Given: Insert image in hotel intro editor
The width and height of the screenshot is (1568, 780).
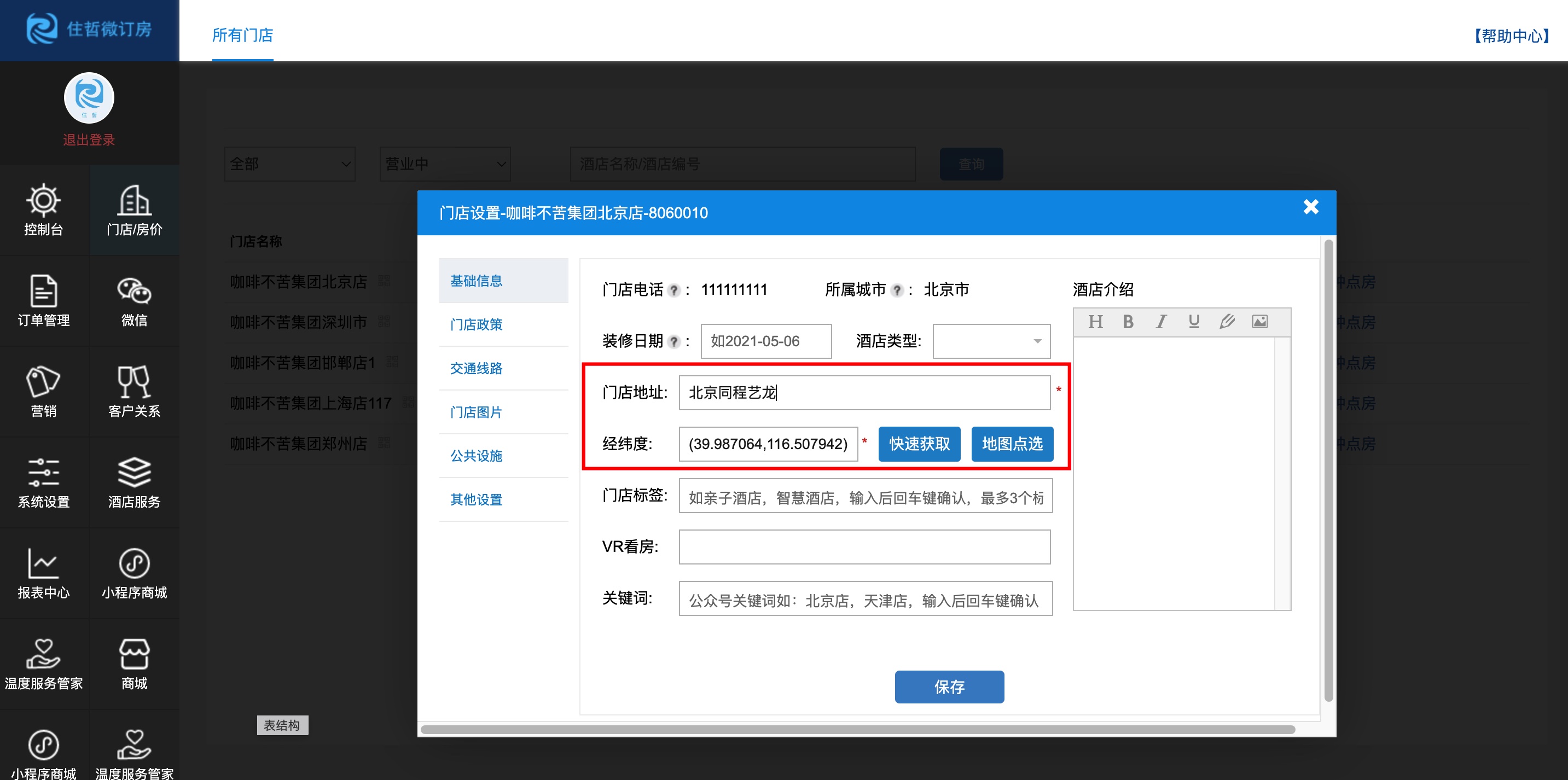Looking at the screenshot, I should [x=1259, y=321].
